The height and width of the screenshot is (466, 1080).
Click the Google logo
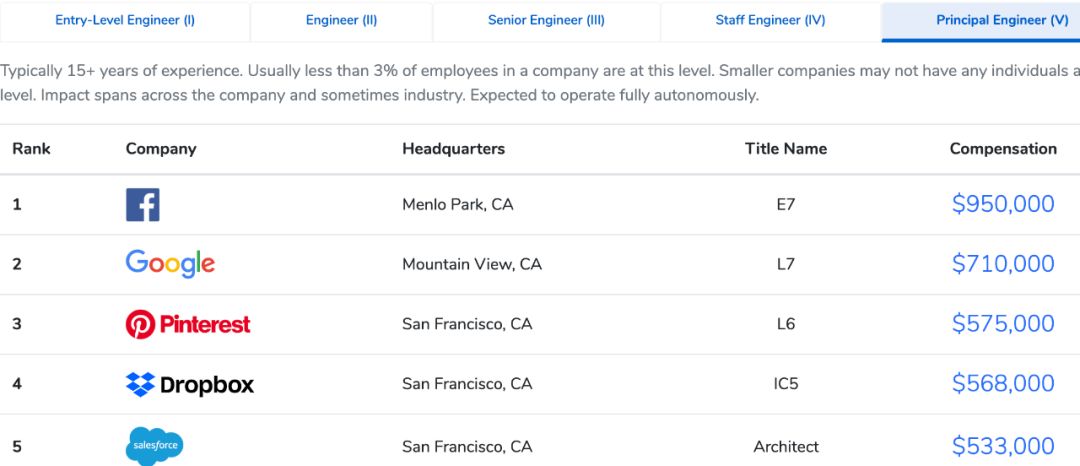[x=170, y=264]
